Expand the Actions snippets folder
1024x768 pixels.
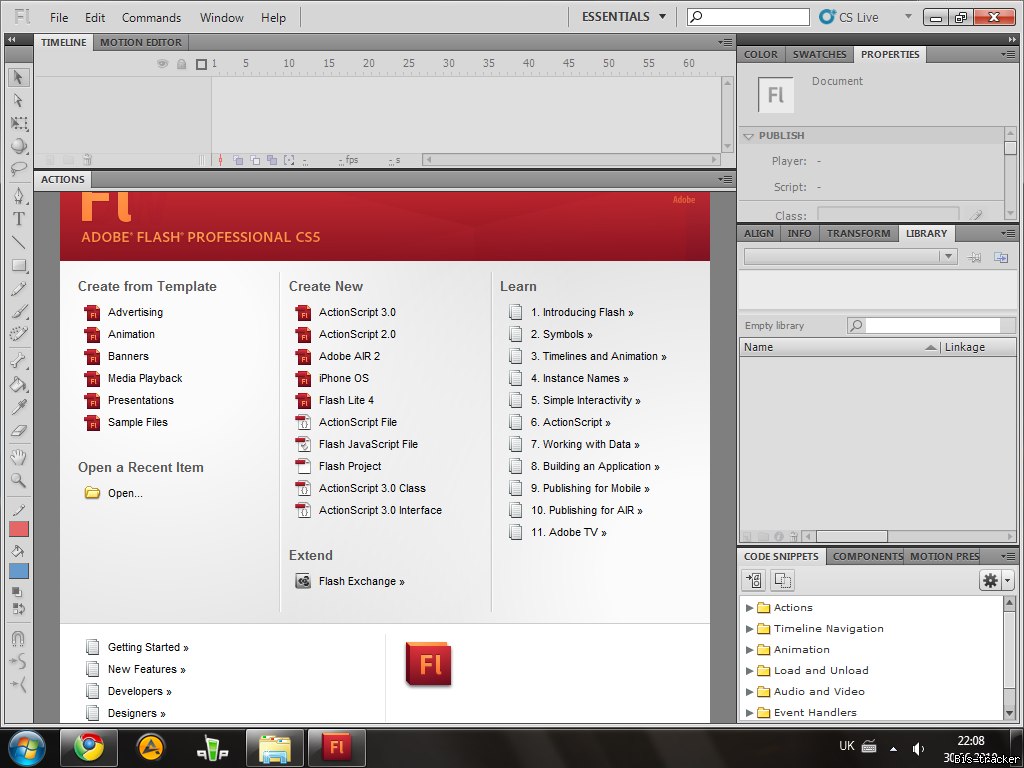[x=750, y=607]
